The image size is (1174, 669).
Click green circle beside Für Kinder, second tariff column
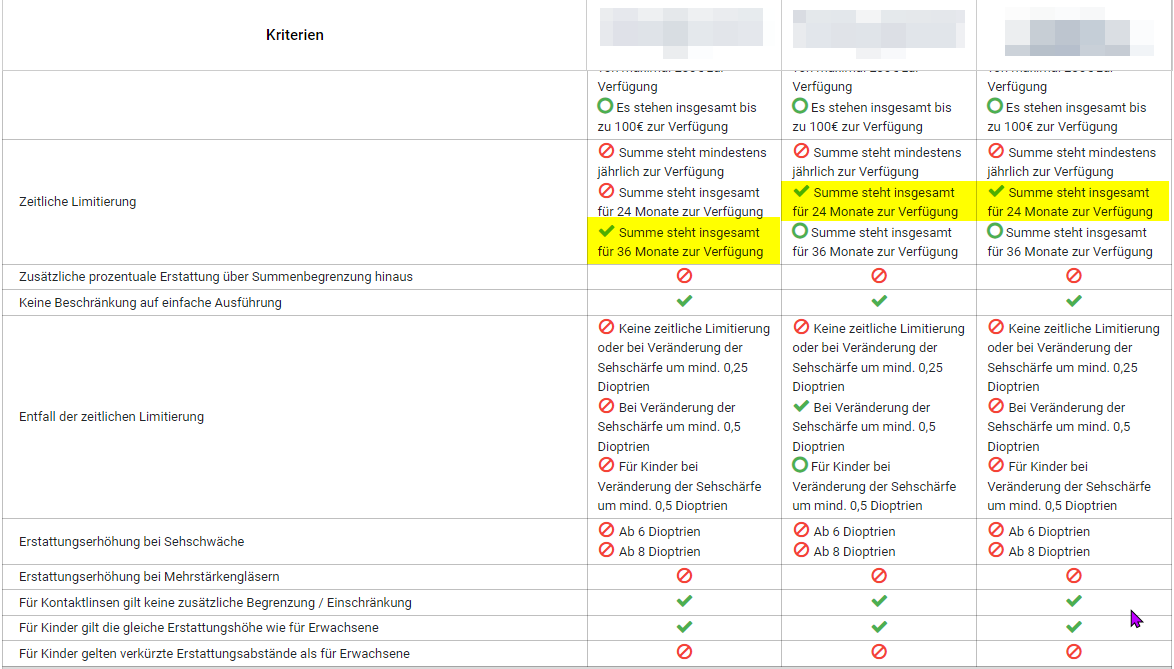pyautogui.click(x=800, y=466)
